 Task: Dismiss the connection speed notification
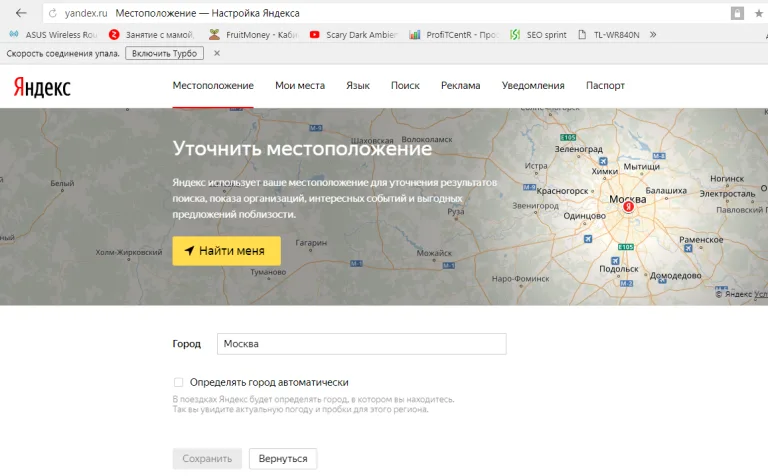coord(217,53)
